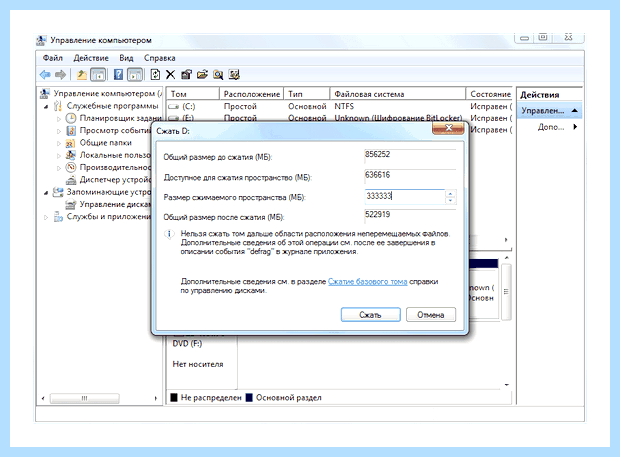This screenshot has height=457, width=620.
Task: Select Локальные пользователи icon in tree
Action: 70,155
